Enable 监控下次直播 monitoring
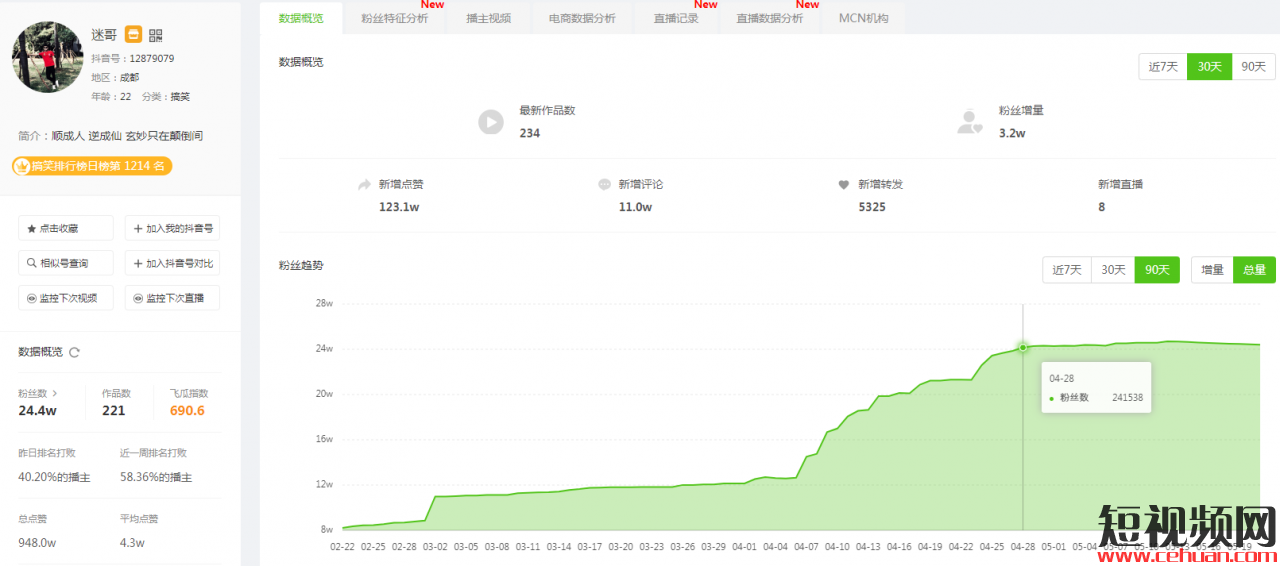Viewport: 1280px width, 566px height. 172,298
